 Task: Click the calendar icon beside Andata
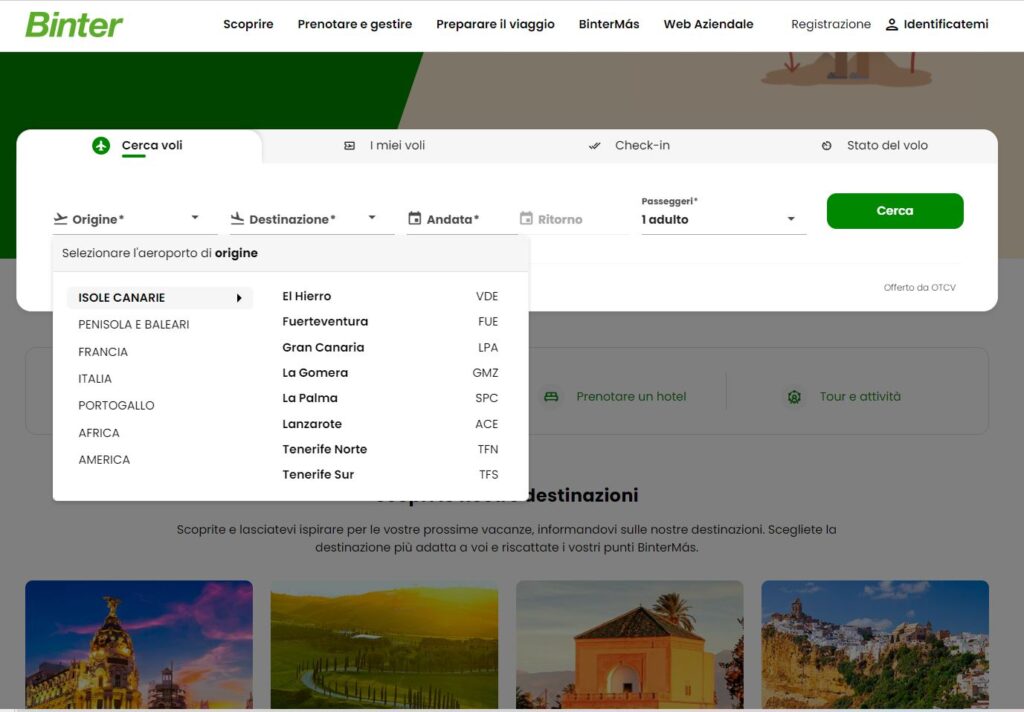click(x=415, y=218)
